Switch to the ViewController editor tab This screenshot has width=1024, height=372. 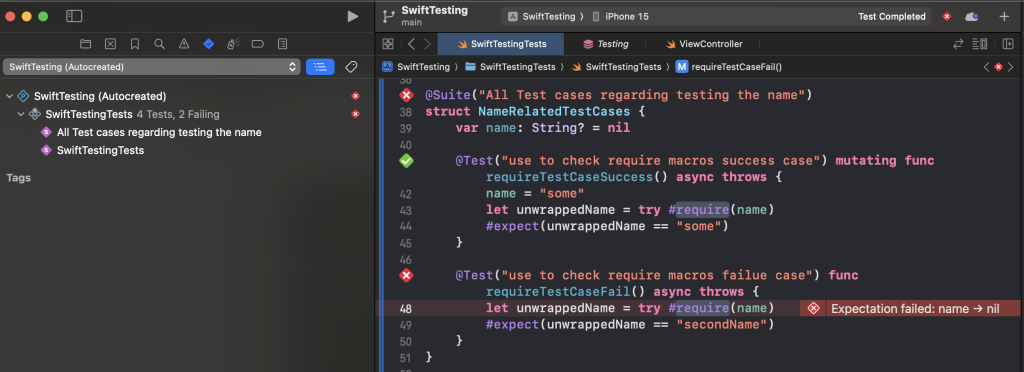705,44
